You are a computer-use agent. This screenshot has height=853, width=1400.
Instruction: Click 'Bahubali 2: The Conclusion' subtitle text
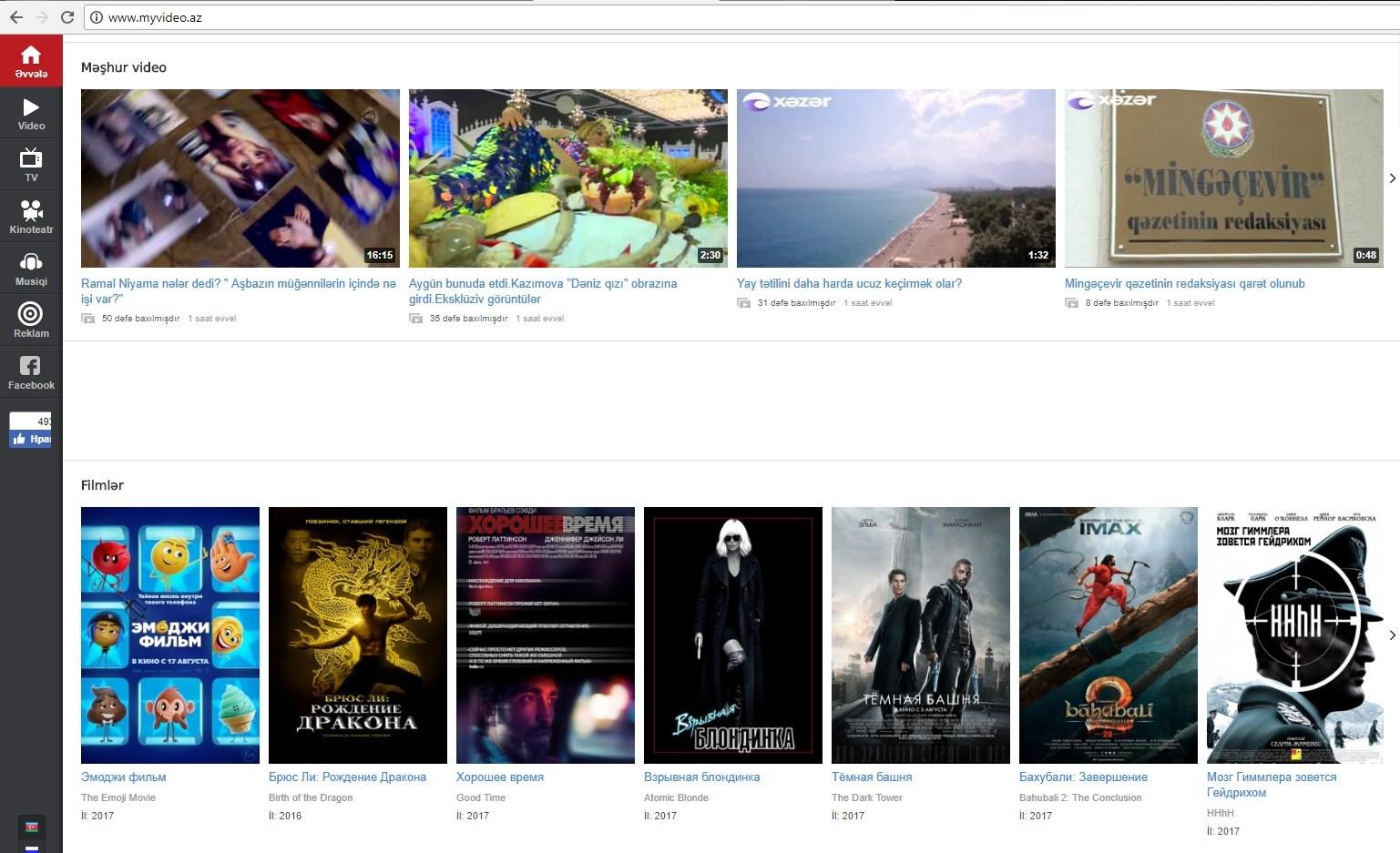pyautogui.click(x=1080, y=797)
